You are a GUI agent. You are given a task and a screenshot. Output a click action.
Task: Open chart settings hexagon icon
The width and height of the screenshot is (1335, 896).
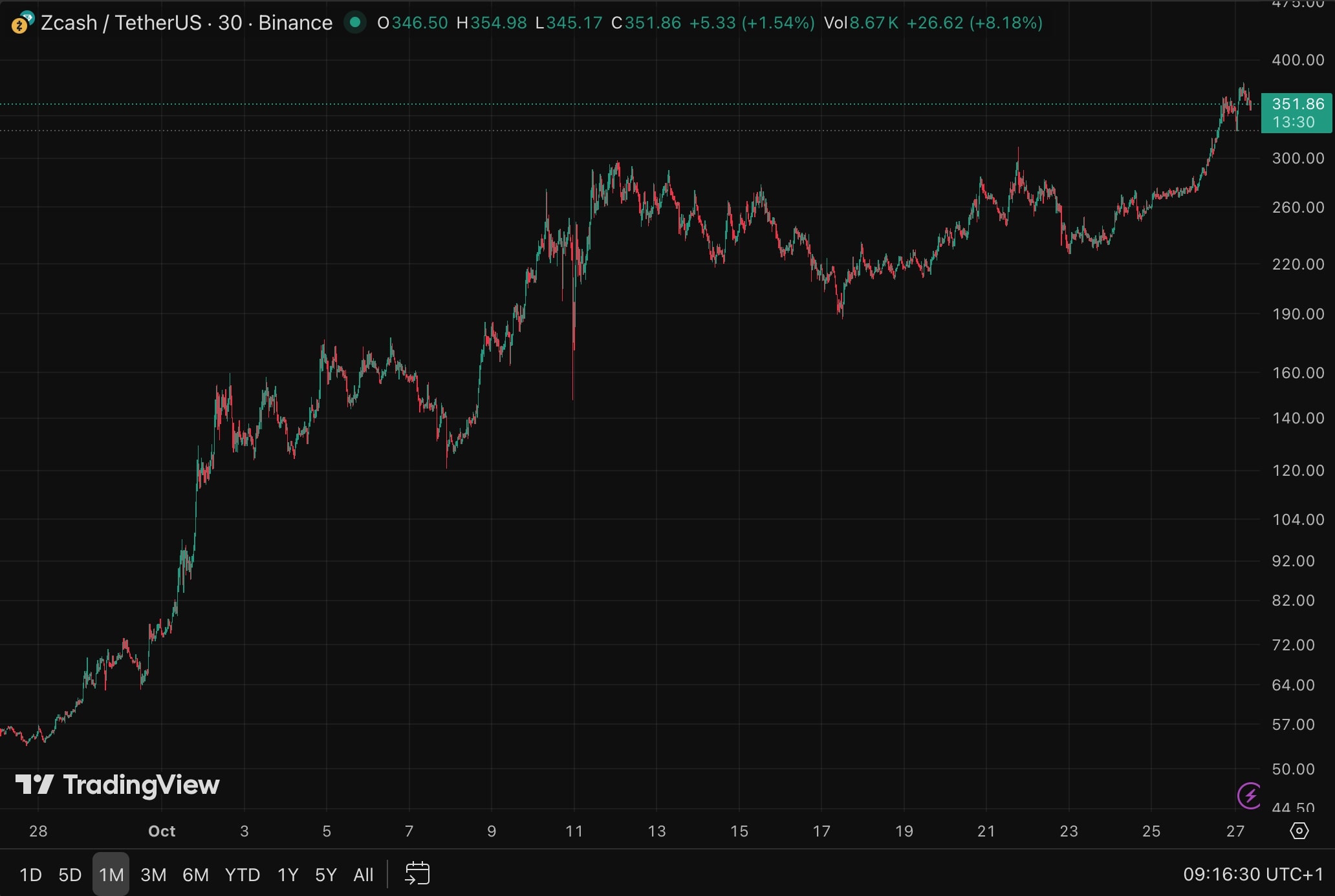point(1299,831)
